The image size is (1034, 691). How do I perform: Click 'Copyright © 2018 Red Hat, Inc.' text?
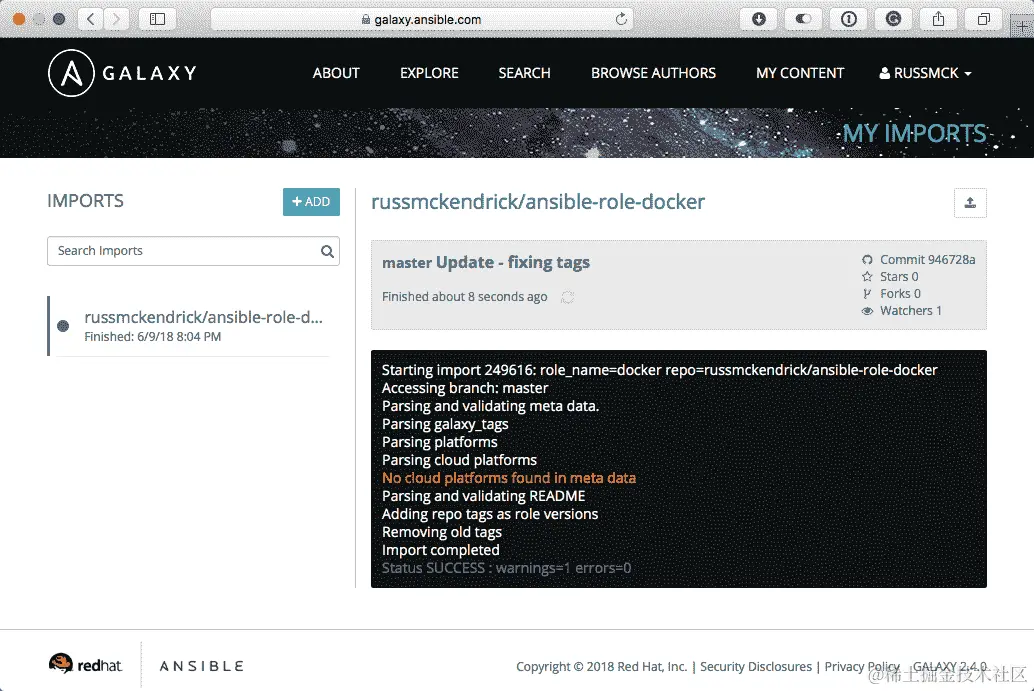[x=601, y=667]
